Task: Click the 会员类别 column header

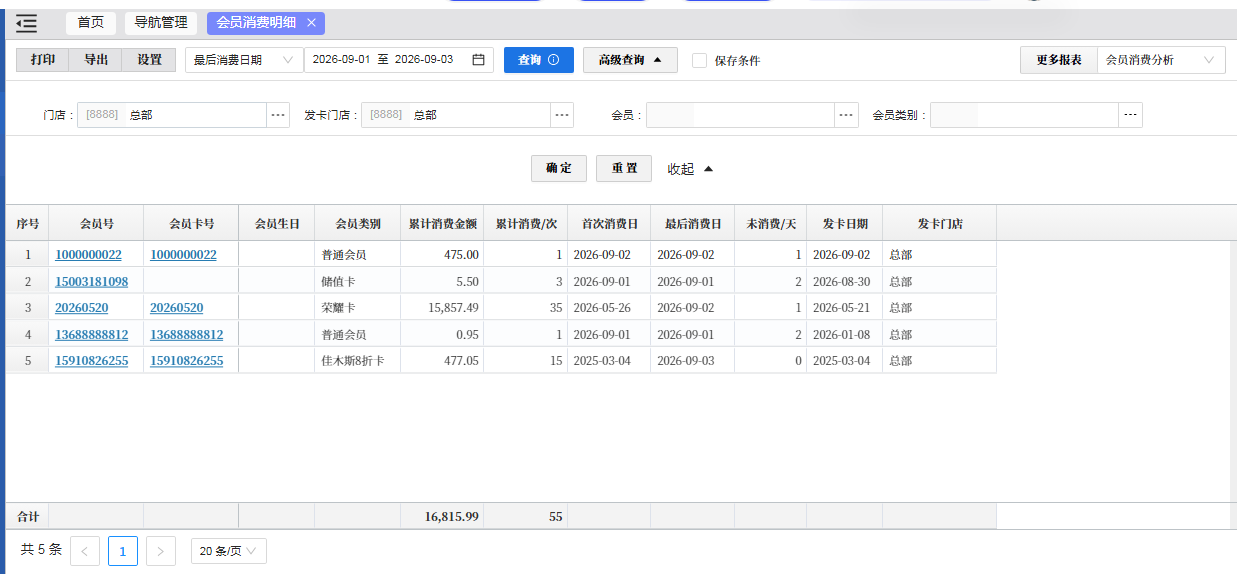Action: click(358, 224)
